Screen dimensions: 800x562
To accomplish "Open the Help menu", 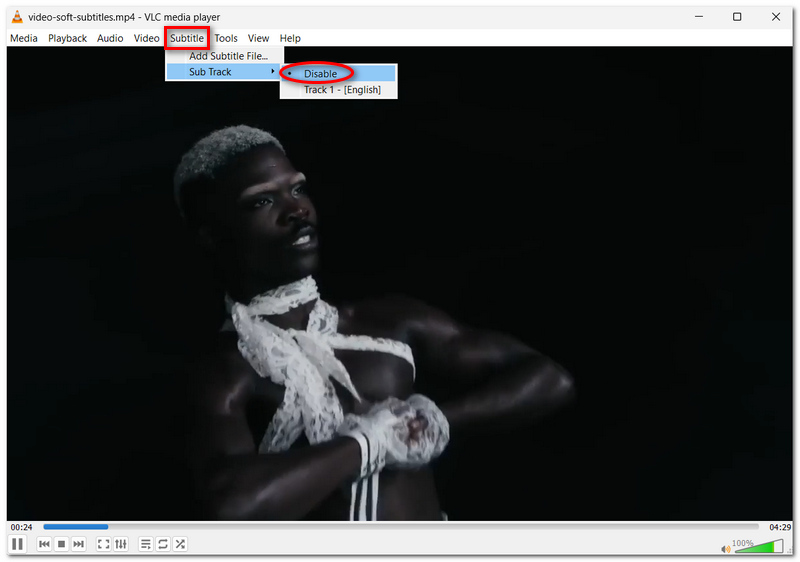I will 290,38.
